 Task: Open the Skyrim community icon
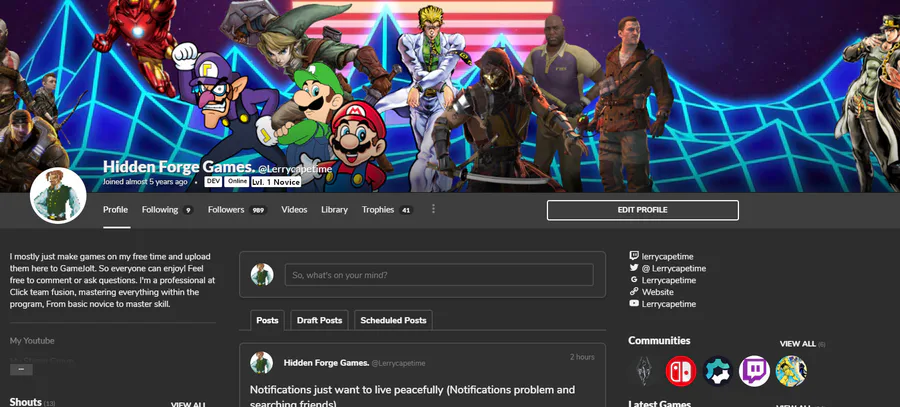coord(644,371)
